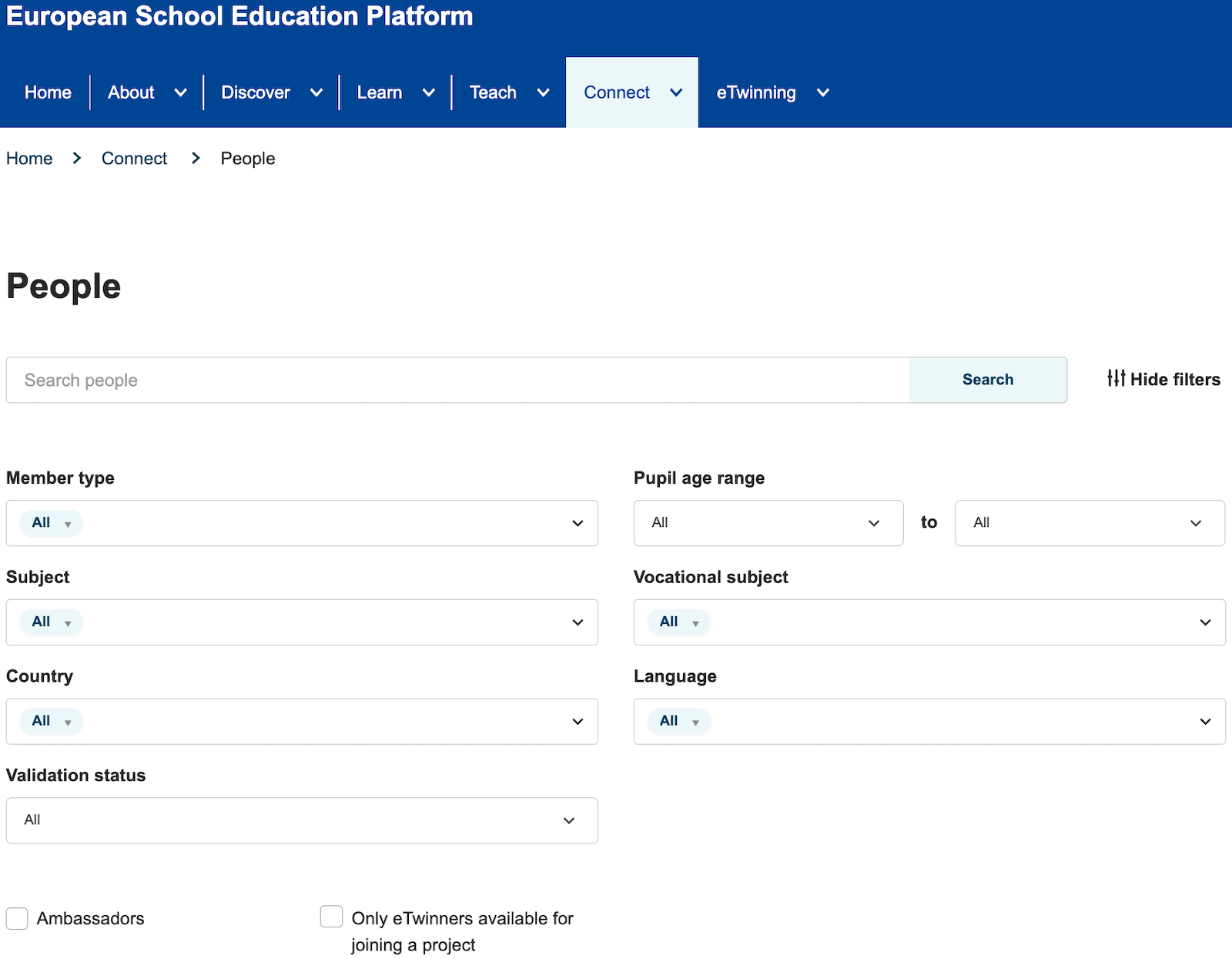
Task: Click the Vocational subject label
Action: pyautogui.click(x=711, y=577)
